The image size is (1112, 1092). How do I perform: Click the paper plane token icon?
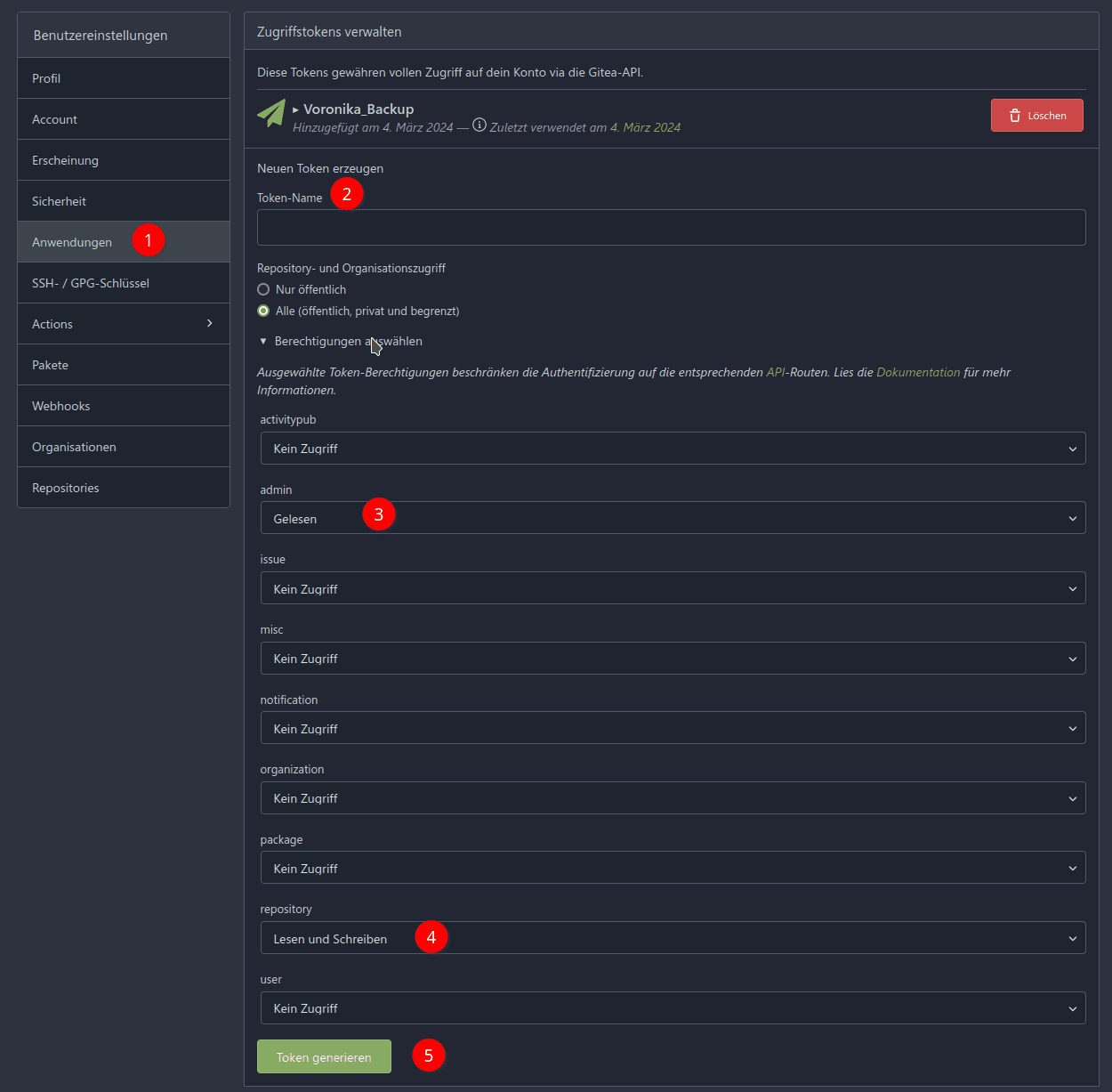pyautogui.click(x=271, y=113)
